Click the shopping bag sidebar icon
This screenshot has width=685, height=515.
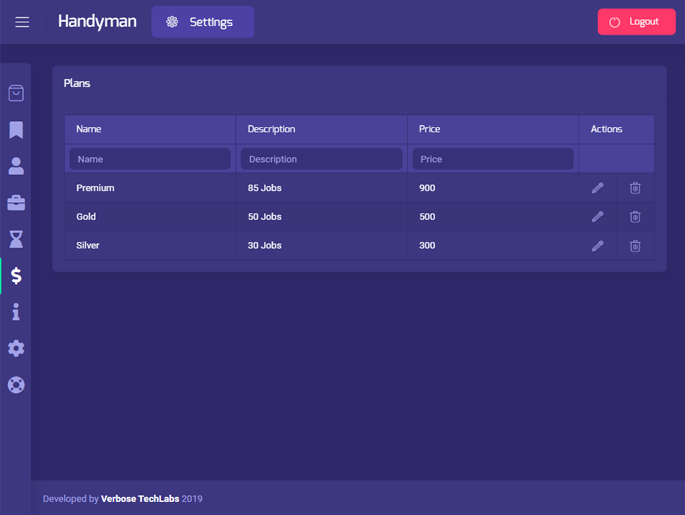[x=16, y=93]
